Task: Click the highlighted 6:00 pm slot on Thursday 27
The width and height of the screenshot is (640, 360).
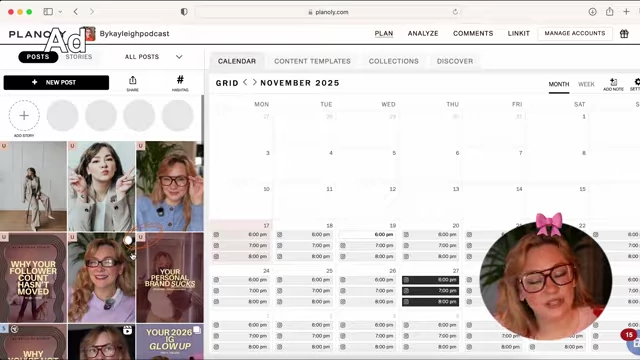Action: 431,280
